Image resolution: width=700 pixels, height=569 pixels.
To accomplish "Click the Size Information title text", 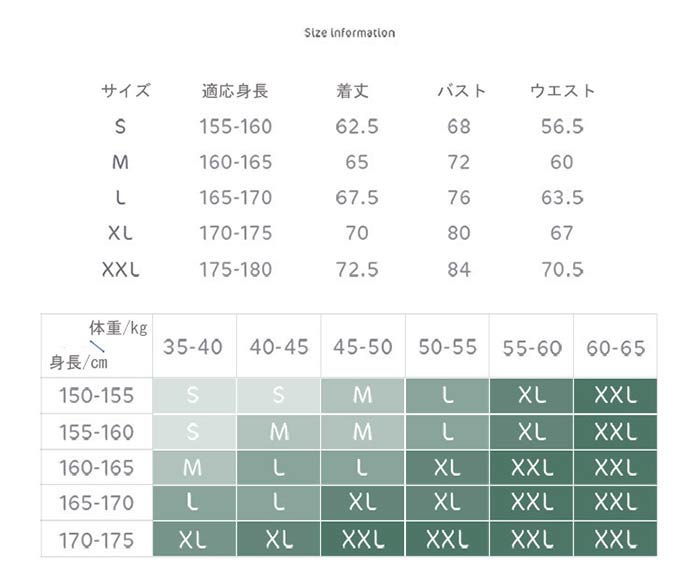I will (349, 33).
